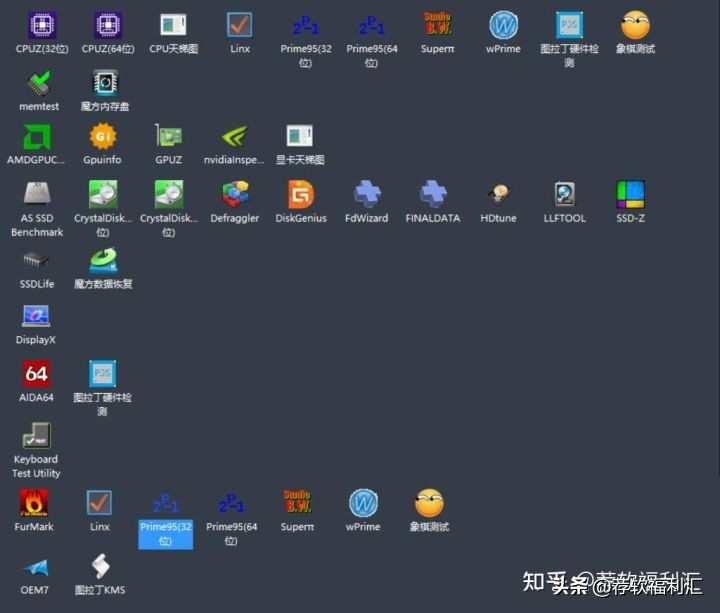Open the DiskGenius icon

[301, 194]
